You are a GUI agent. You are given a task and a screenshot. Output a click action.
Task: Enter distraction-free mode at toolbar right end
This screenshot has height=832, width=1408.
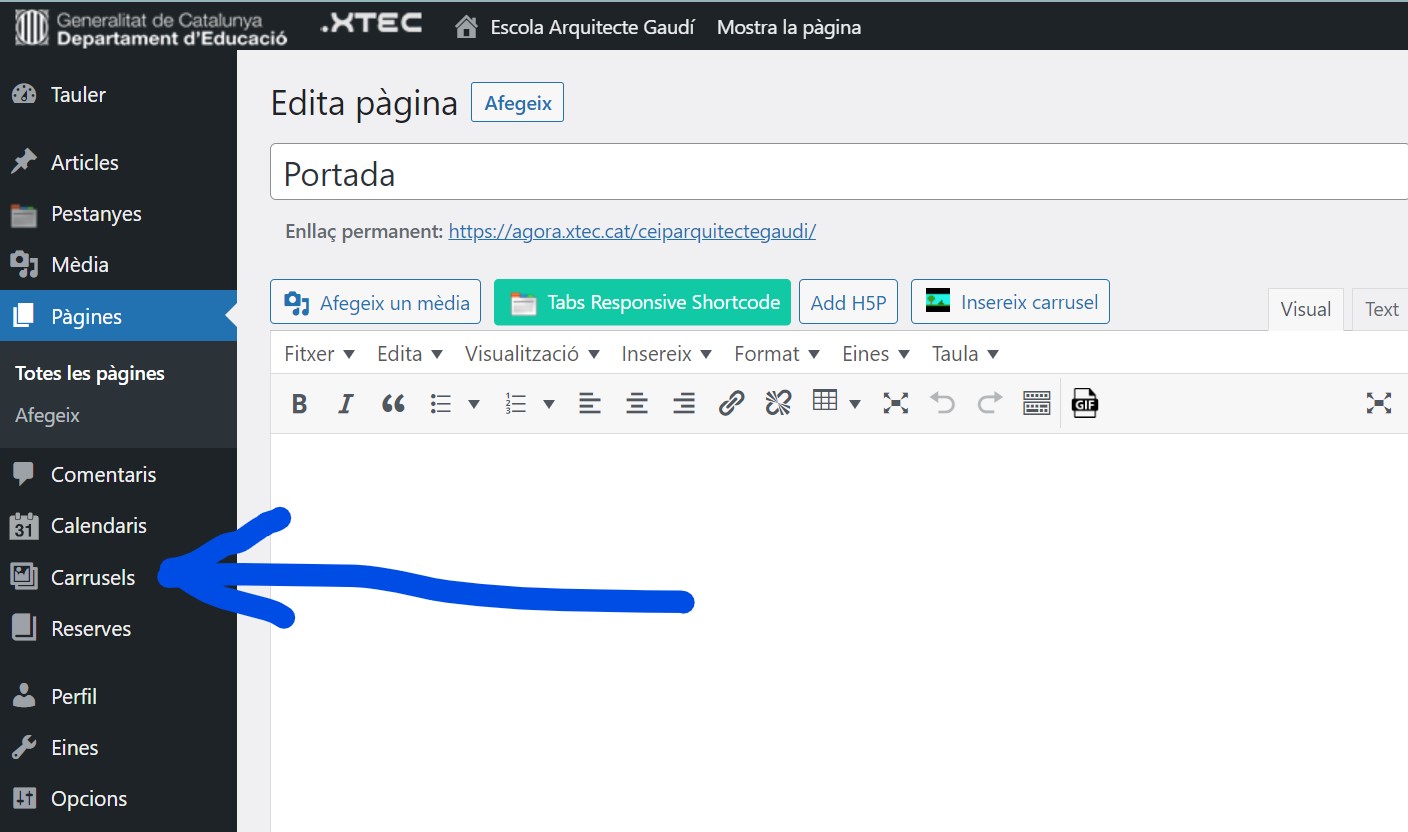tap(1379, 404)
